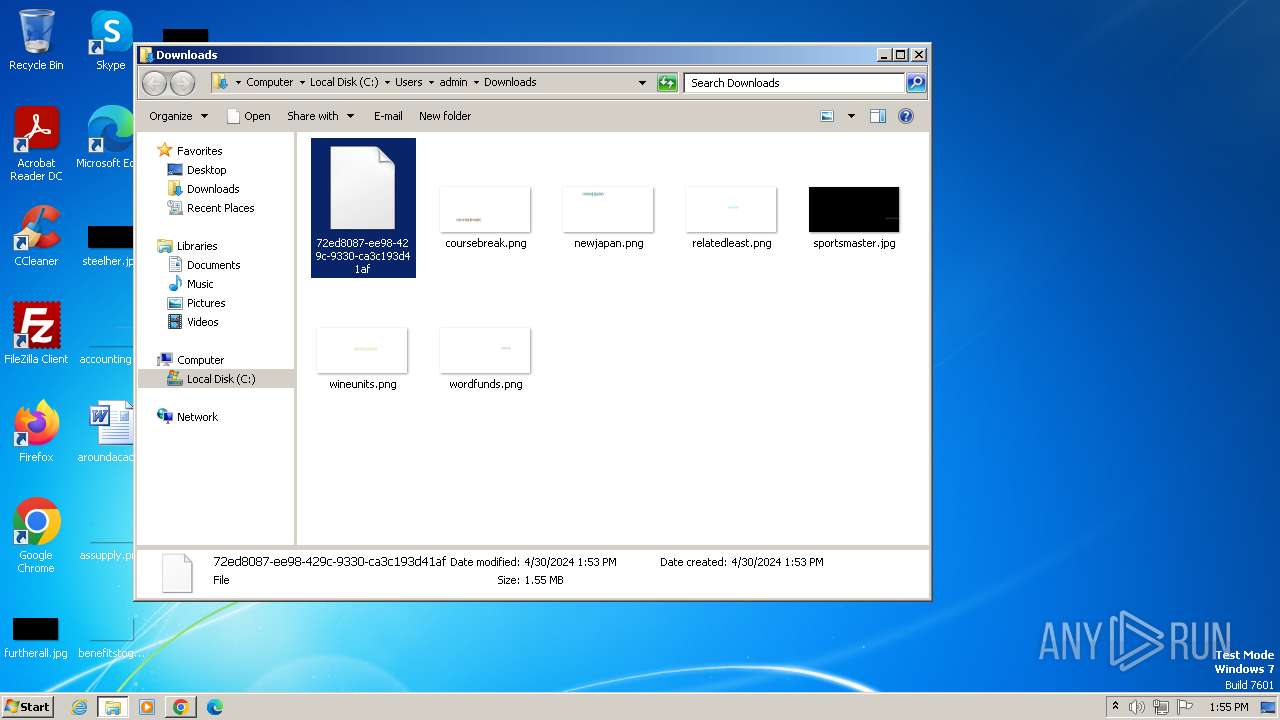
Task: Click the 1:55 PM taskbar clock
Action: [x=1229, y=707]
